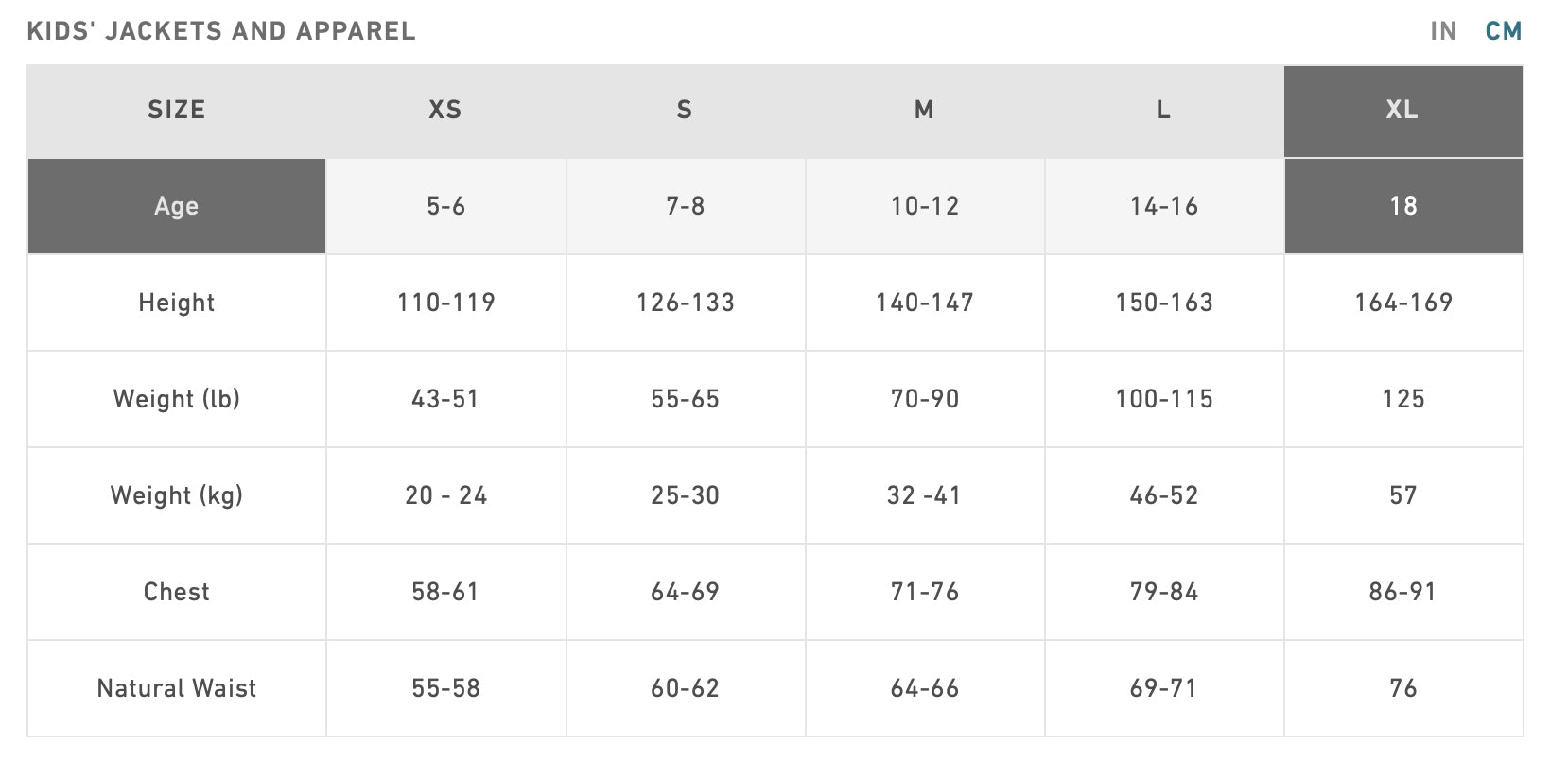
Task: Click the Weight (kg) row label
Action: [177, 495]
